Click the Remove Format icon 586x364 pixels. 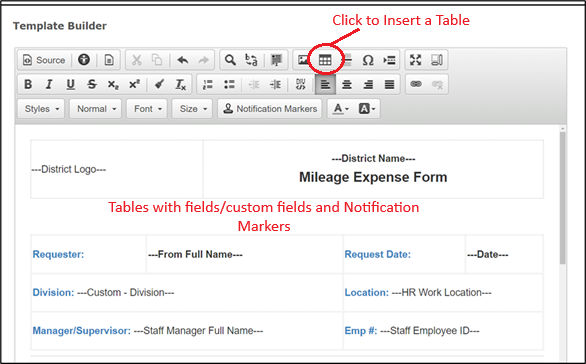181,84
